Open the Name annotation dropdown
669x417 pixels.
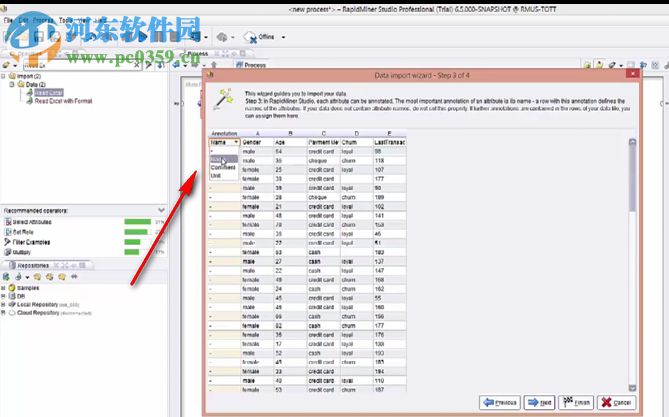[x=224, y=142]
